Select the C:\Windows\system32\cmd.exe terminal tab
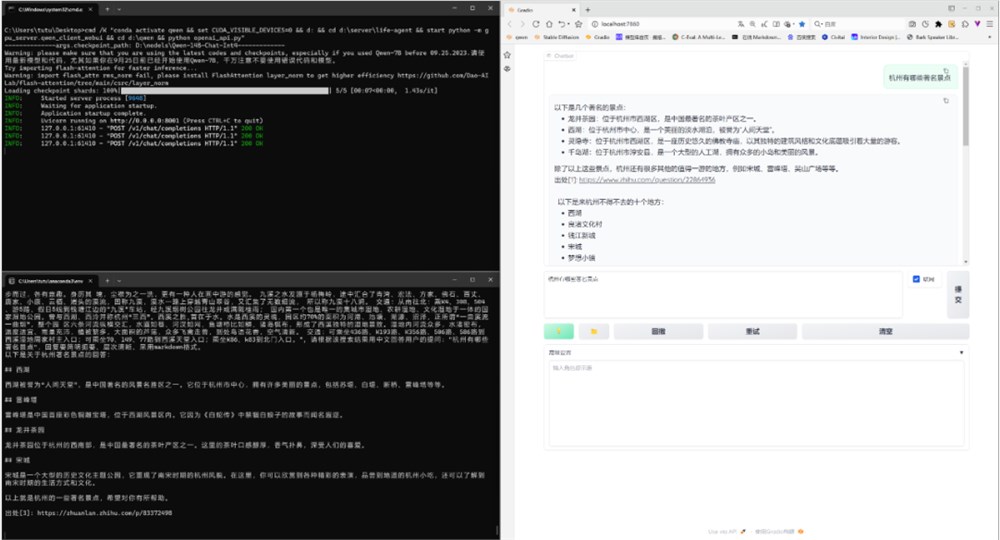1000x540 pixels. pos(52,10)
